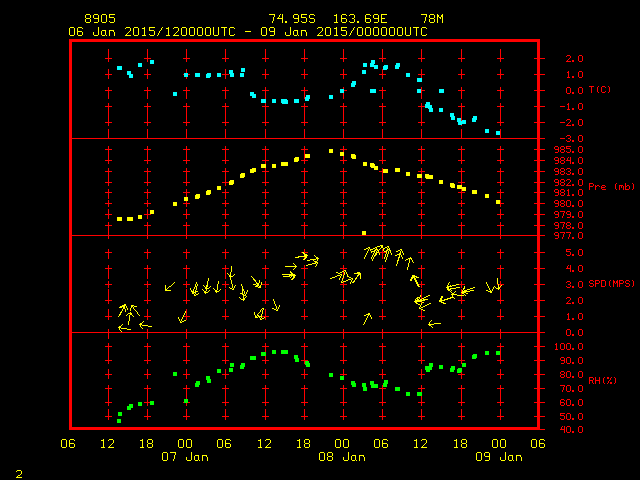Click the 90.0 humidity axis value

coord(571,361)
